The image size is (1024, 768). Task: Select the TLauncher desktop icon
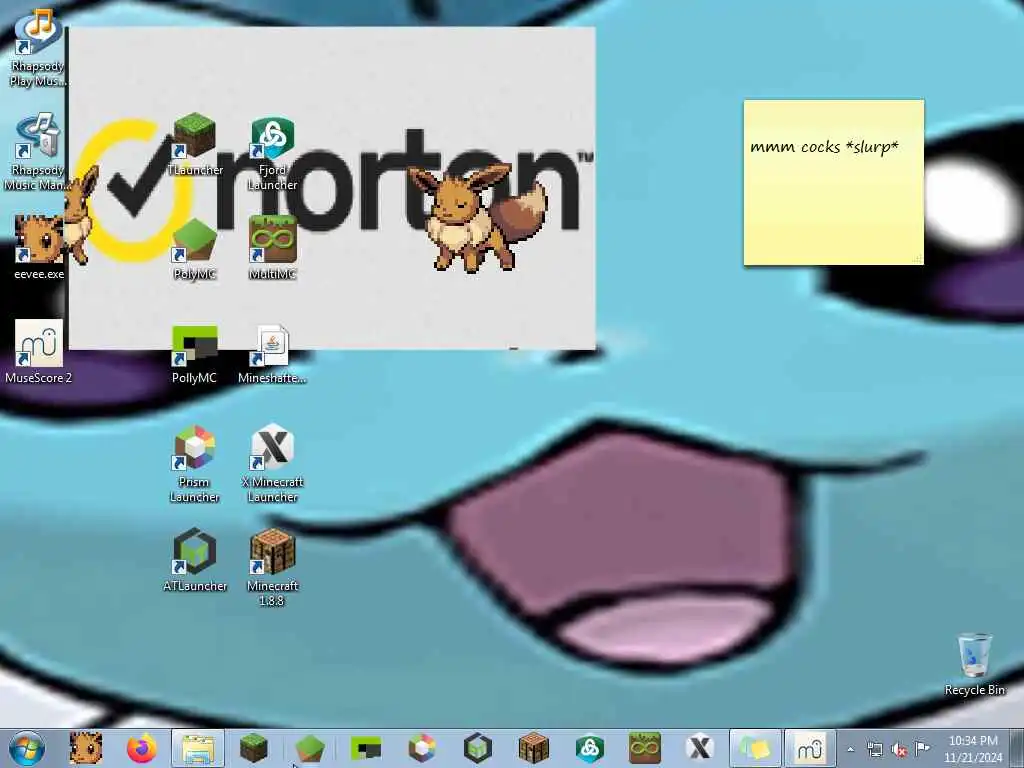[195, 144]
